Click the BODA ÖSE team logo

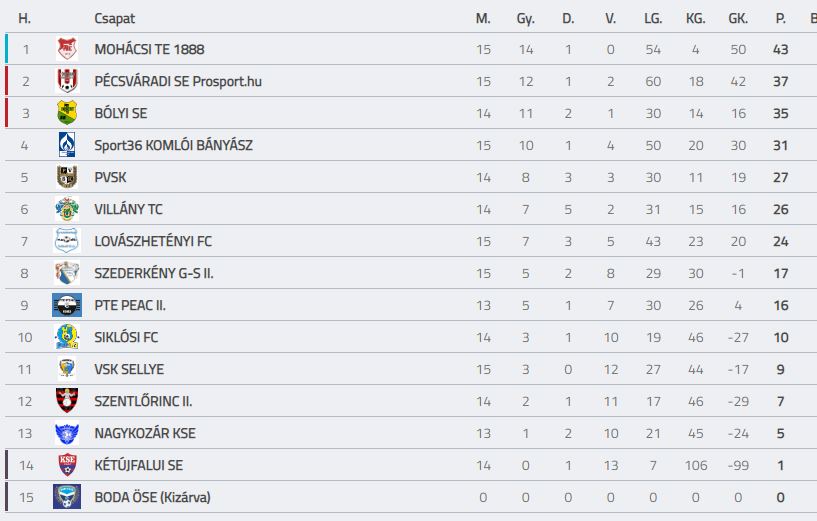pyautogui.click(x=67, y=497)
